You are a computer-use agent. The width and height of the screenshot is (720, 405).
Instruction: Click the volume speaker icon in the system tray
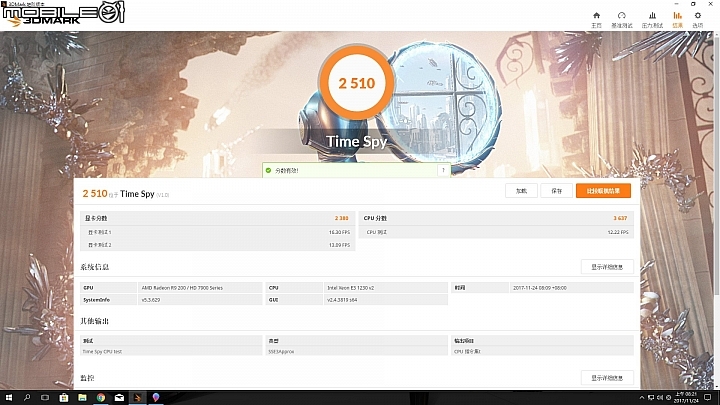point(660,398)
